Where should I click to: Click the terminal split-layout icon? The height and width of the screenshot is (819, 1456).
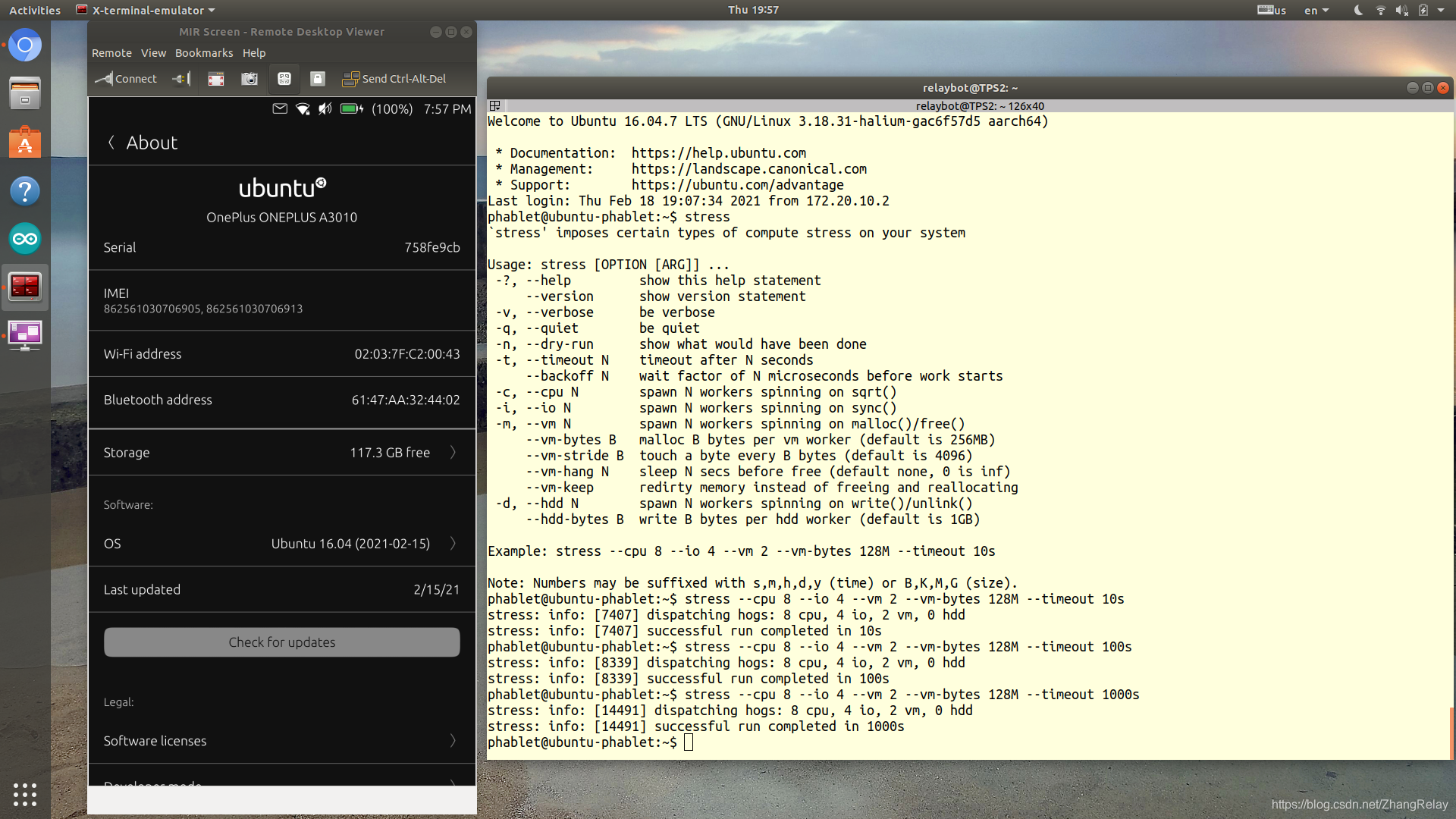click(495, 106)
